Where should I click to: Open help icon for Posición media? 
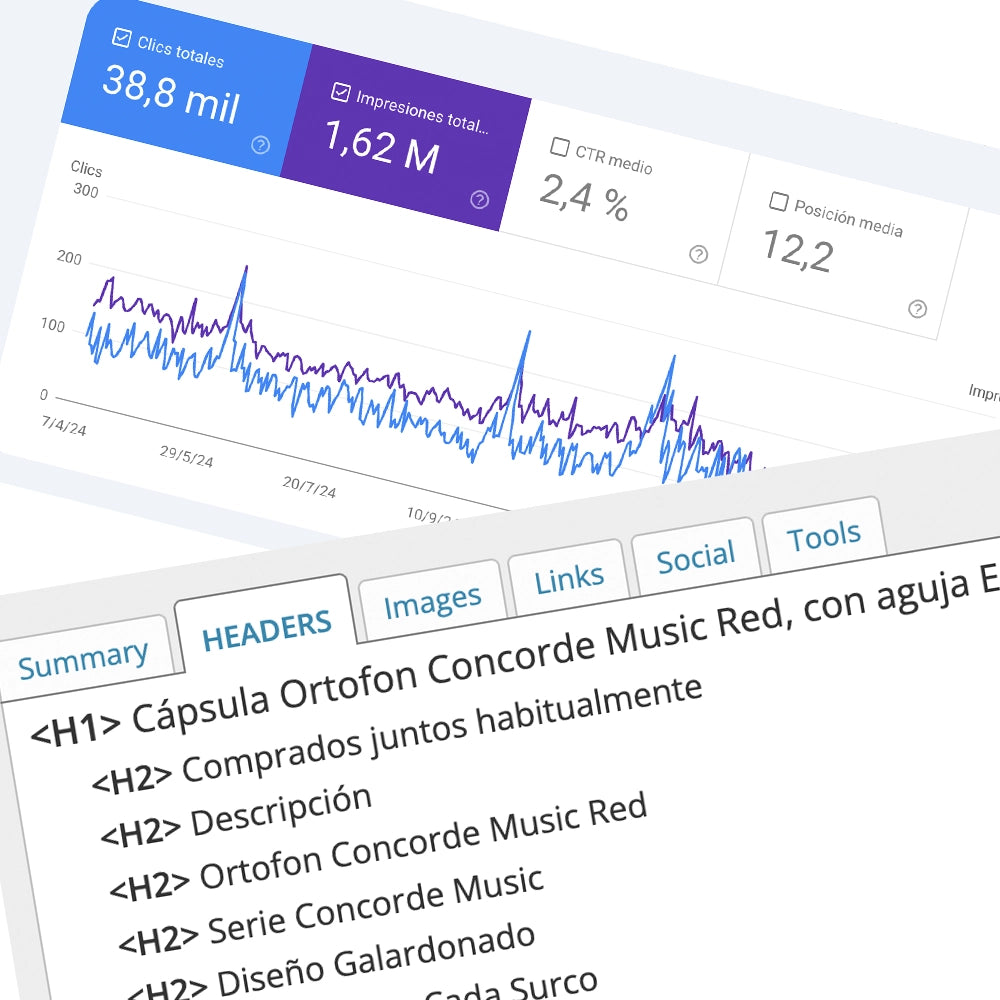point(917,309)
